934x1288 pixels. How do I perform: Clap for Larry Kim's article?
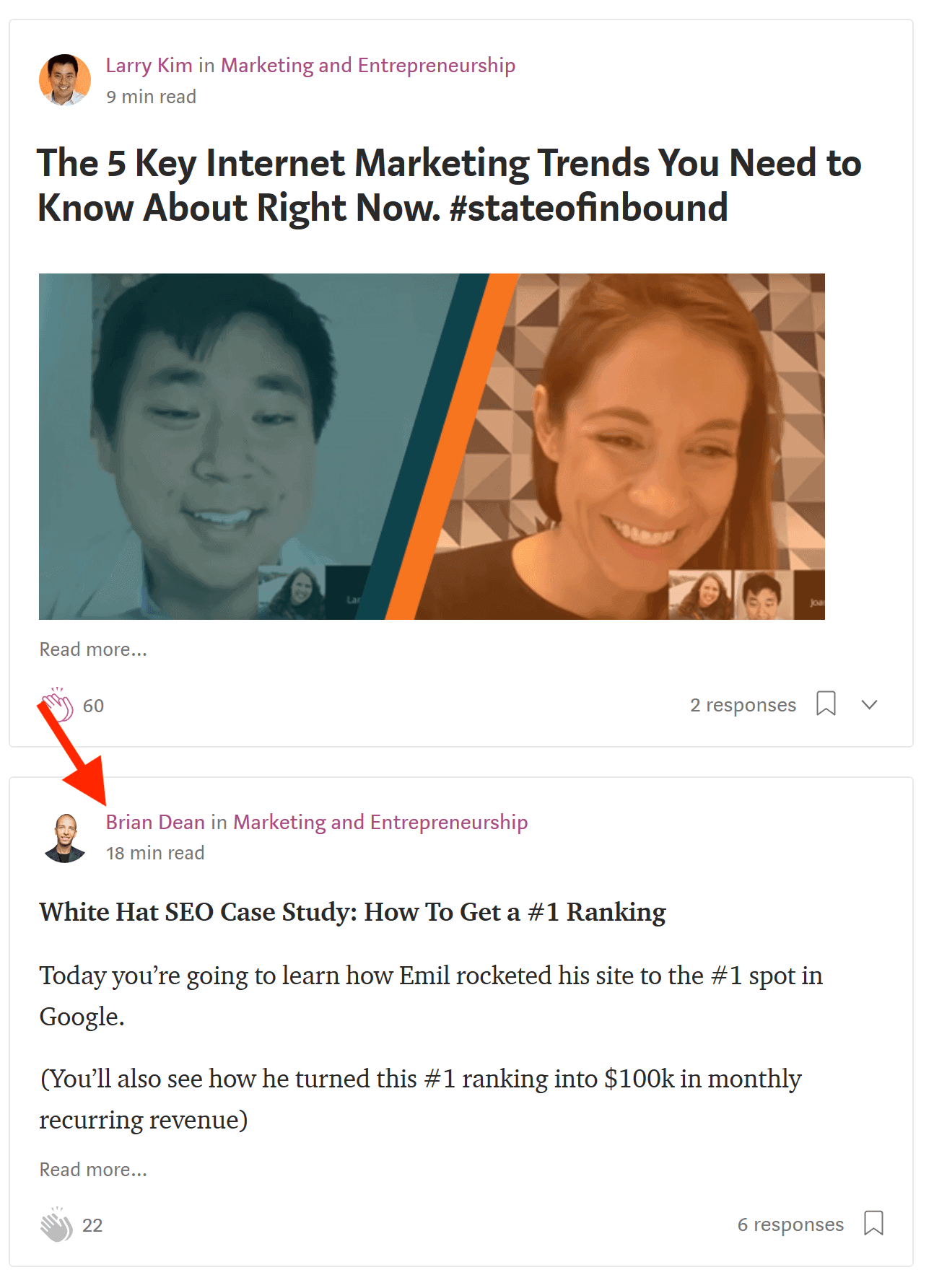point(57,704)
